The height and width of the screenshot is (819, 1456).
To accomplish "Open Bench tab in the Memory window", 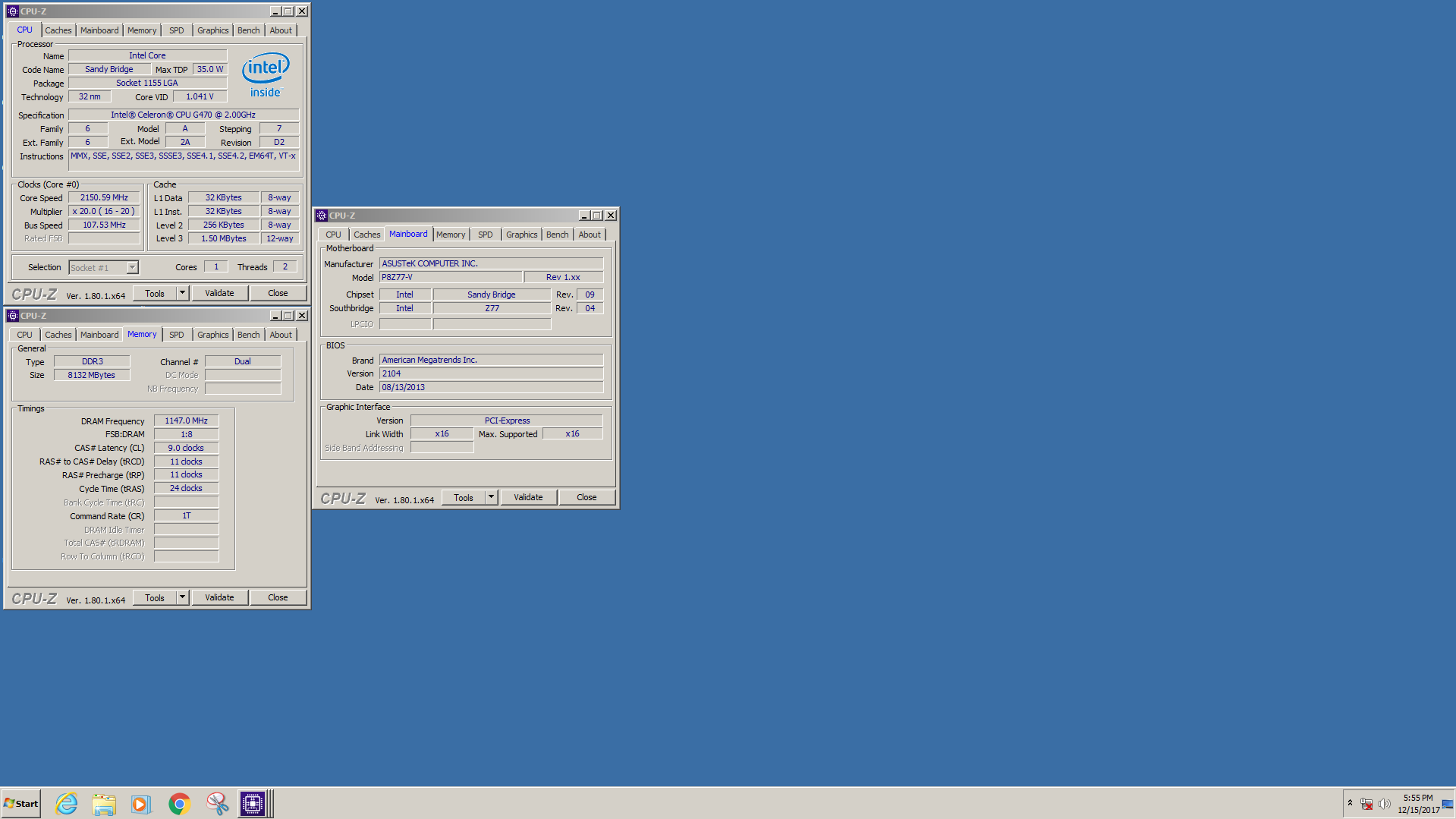I will pos(248,335).
